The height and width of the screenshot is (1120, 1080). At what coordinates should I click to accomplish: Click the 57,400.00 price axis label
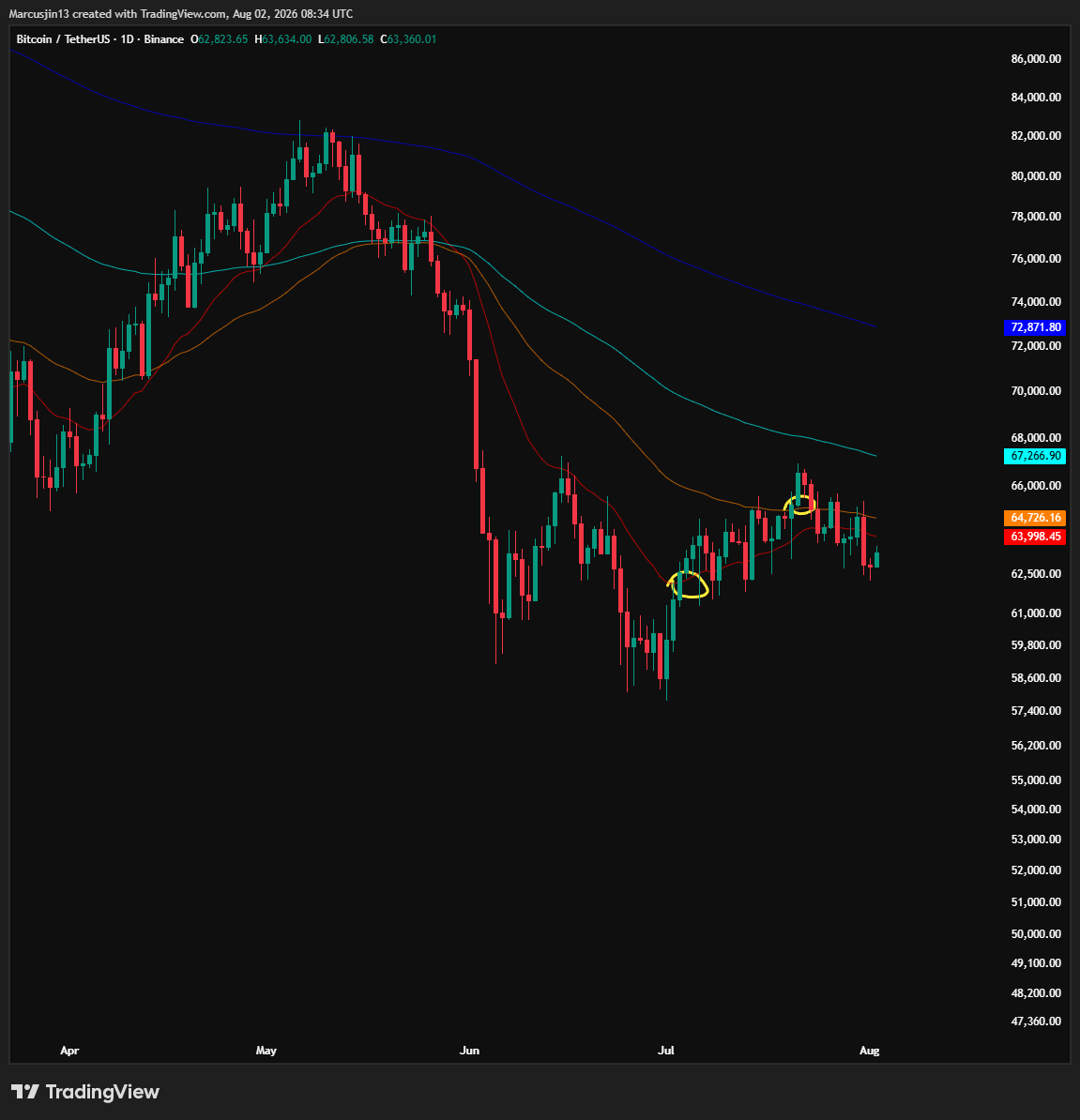pyautogui.click(x=1036, y=711)
